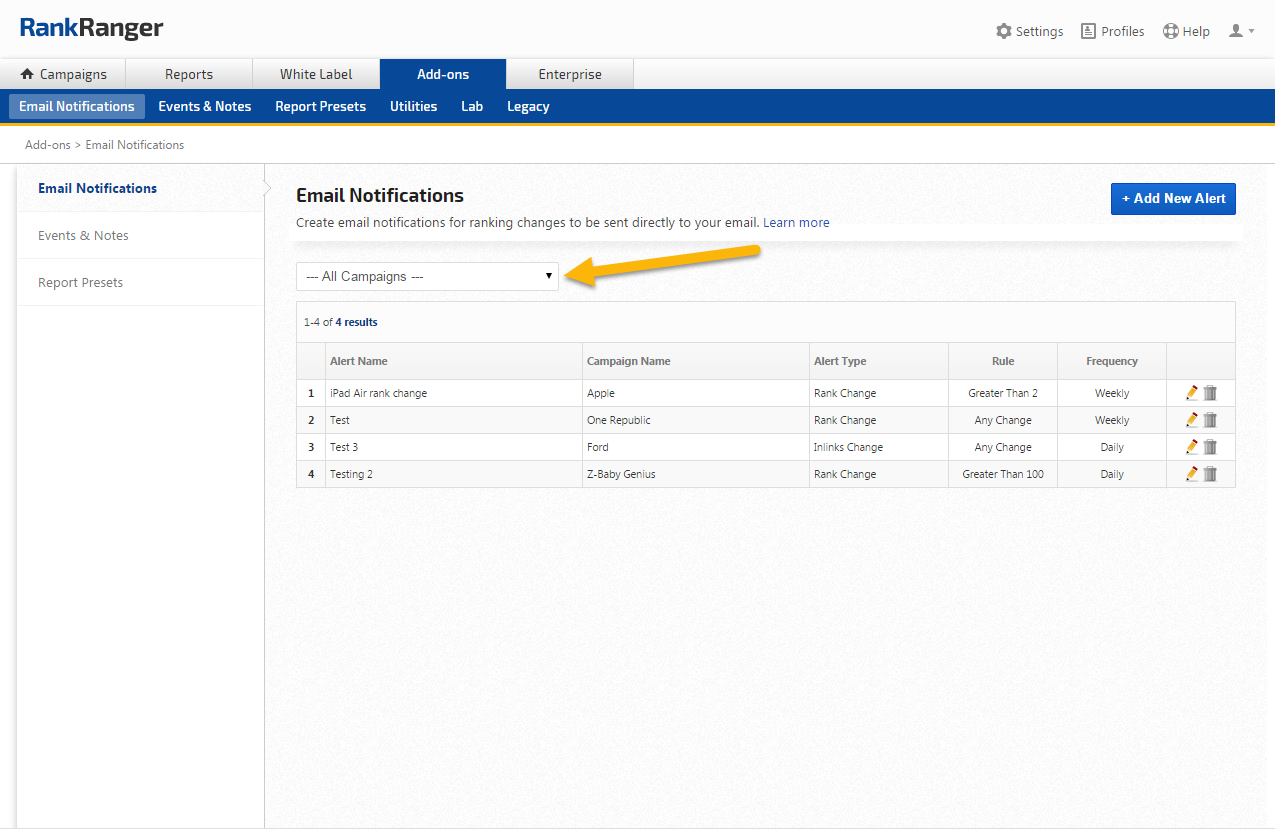Click the Add New Alert button
Image resolution: width=1275 pixels, height=829 pixels.
[1173, 199]
